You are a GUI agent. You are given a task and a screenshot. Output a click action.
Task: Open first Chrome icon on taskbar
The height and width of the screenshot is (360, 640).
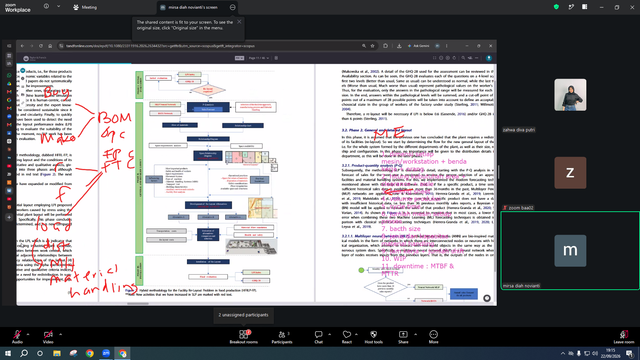click(89, 353)
